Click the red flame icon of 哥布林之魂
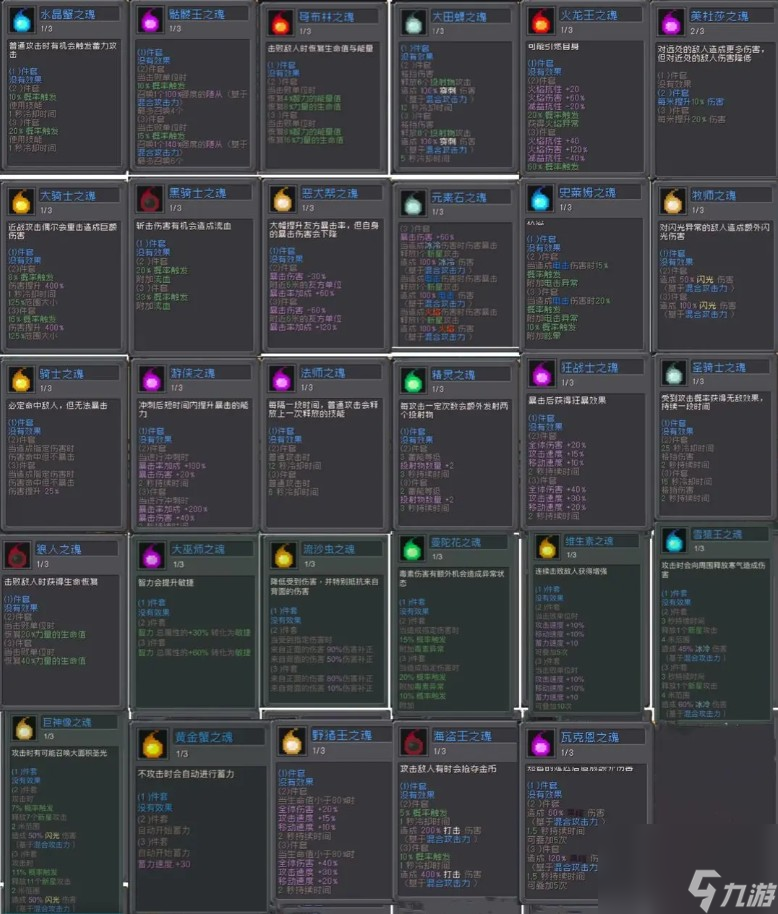The image size is (778, 914). [x=281, y=23]
